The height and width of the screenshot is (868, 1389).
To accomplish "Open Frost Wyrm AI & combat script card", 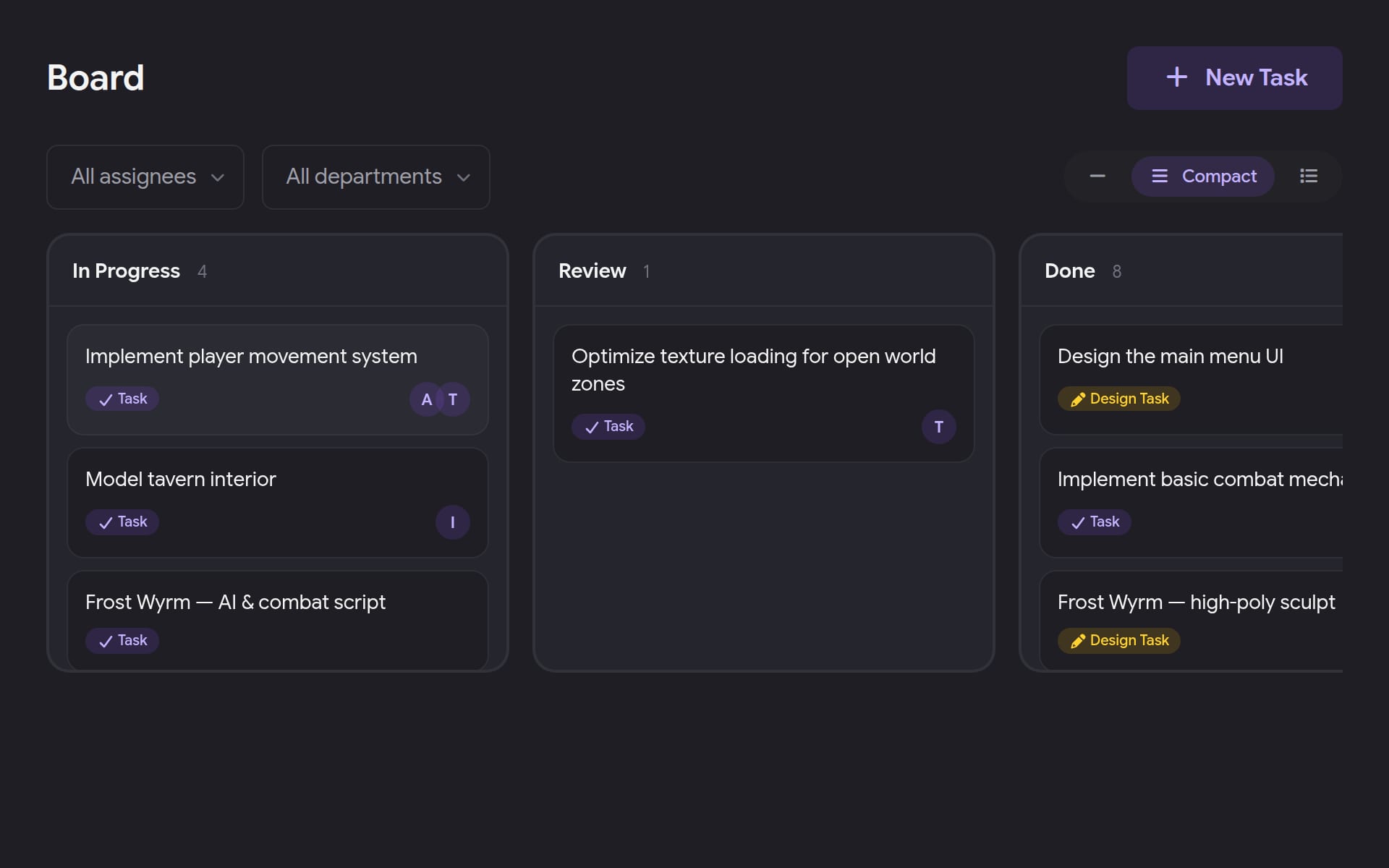I will 278,621.
